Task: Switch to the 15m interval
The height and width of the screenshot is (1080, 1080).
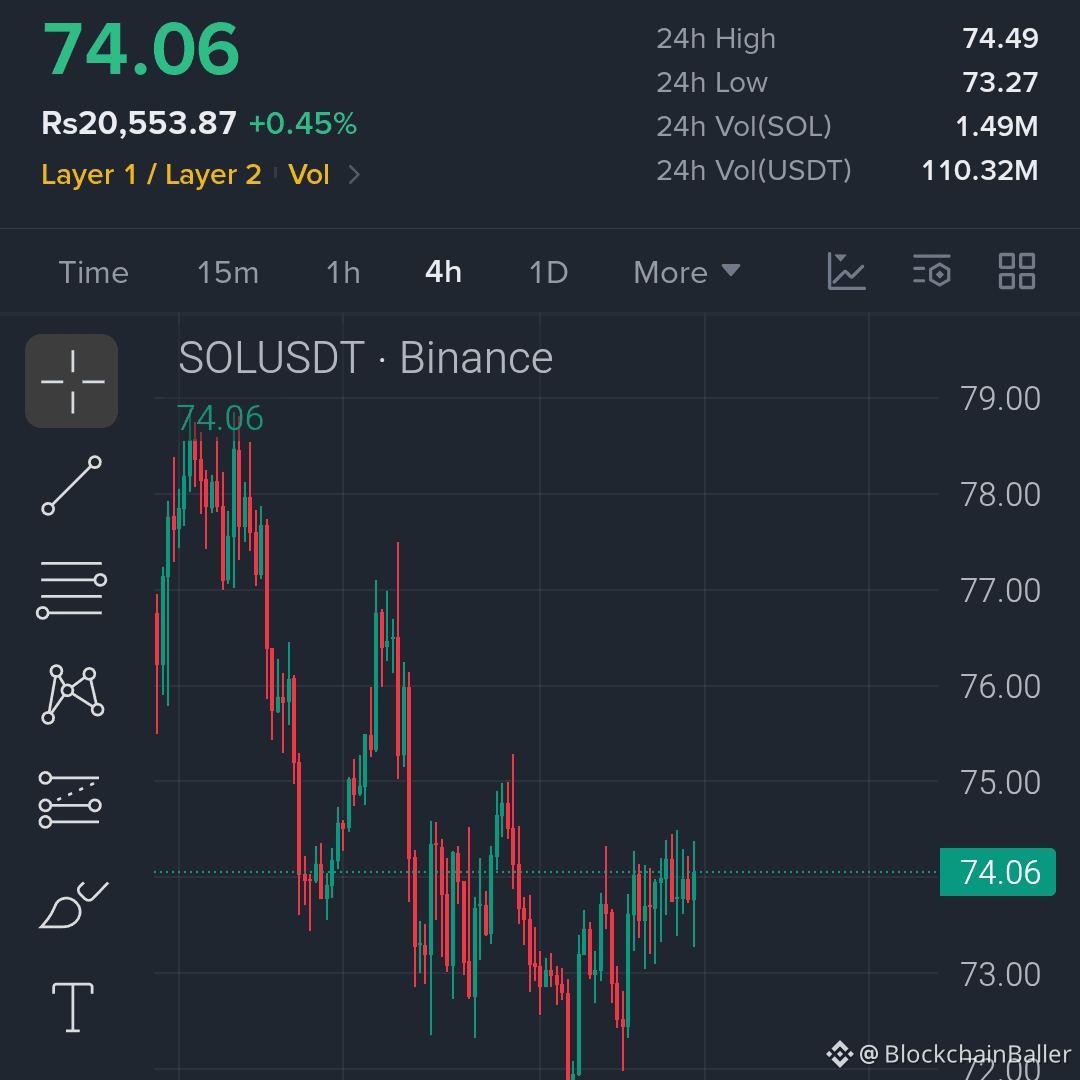Action: click(x=228, y=273)
